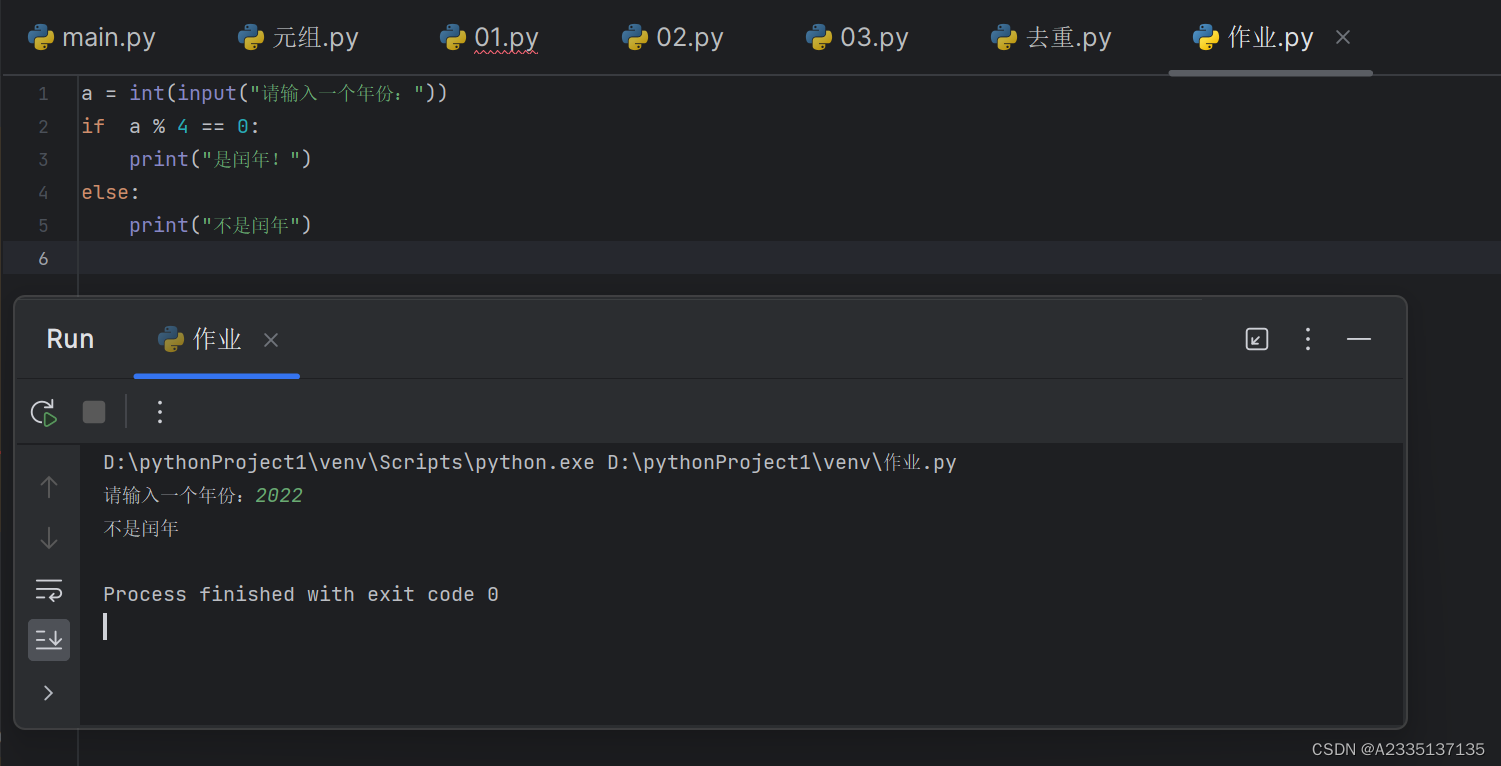Screen dimensions: 1501x766
Task: Open the console toolbar more options menu
Action: click(159, 411)
